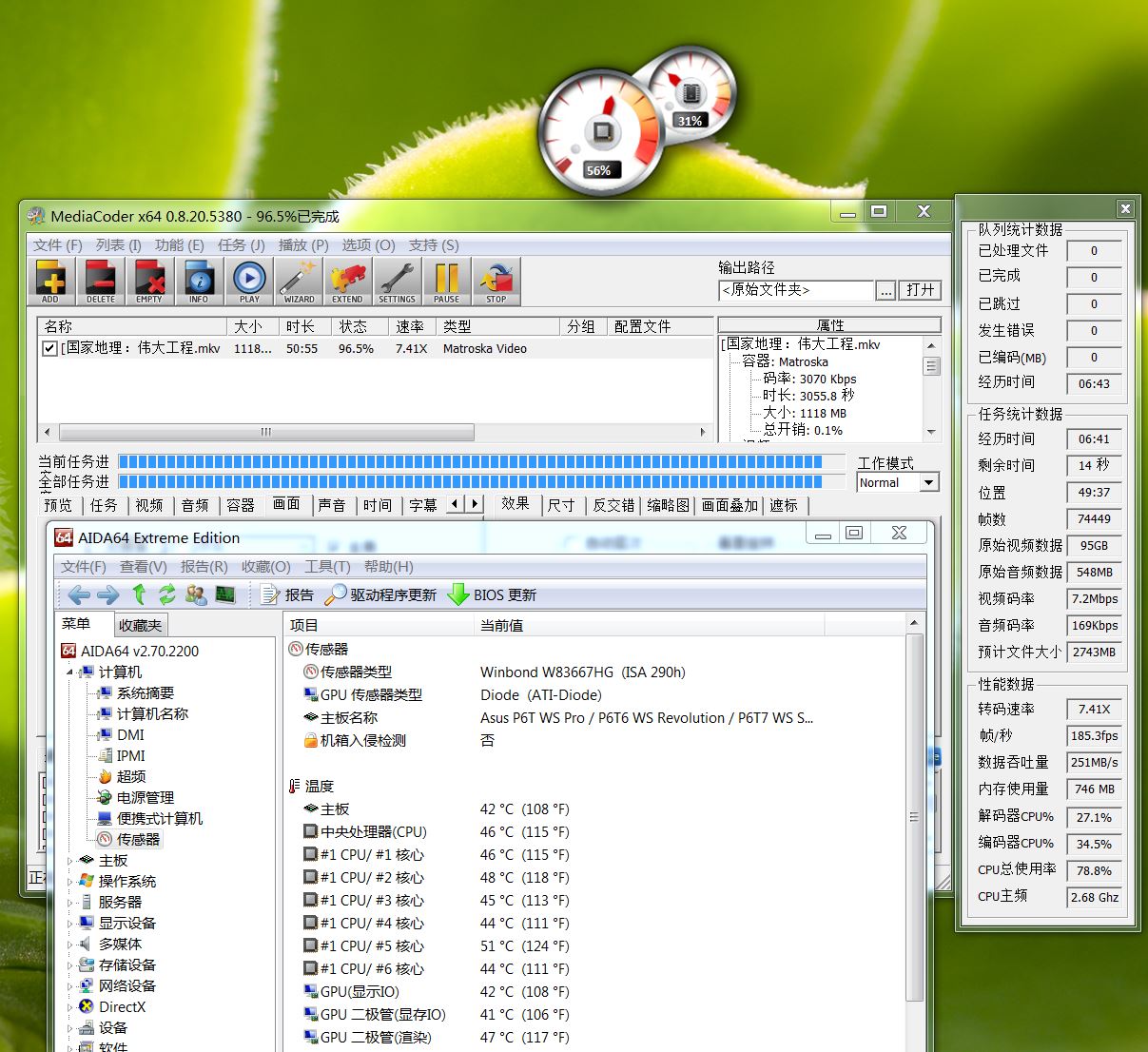Toggle checkbox for 国家地理：伟大工程.mkv

[x=49, y=348]
